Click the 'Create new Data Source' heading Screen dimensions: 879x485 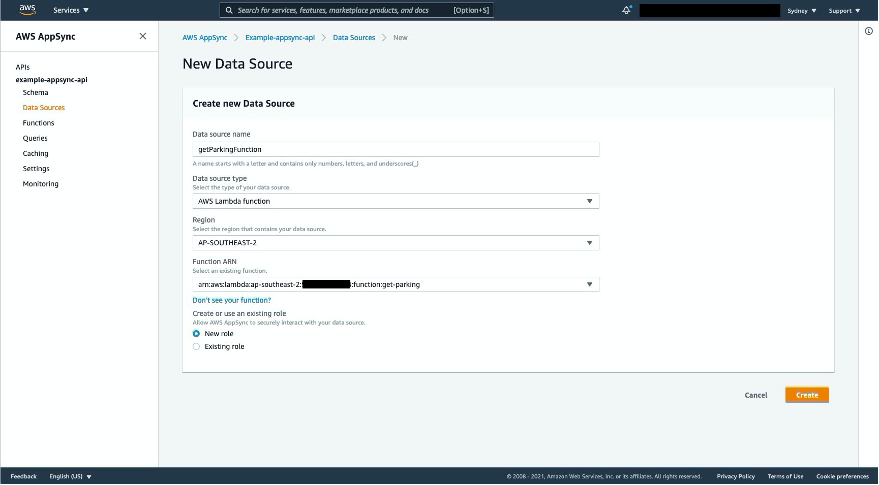(x=243, y=104)
